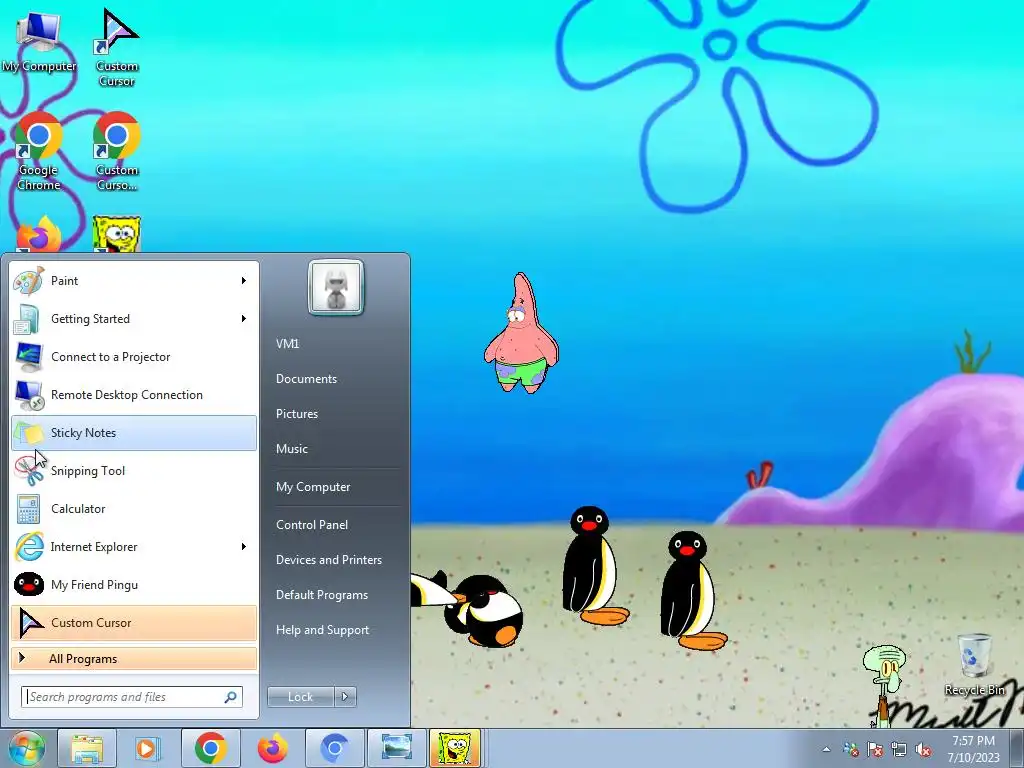Screen dimensions: 1024x768
Task: Open shutdown options arrow next to Lock
Action: tap(345, 697)
